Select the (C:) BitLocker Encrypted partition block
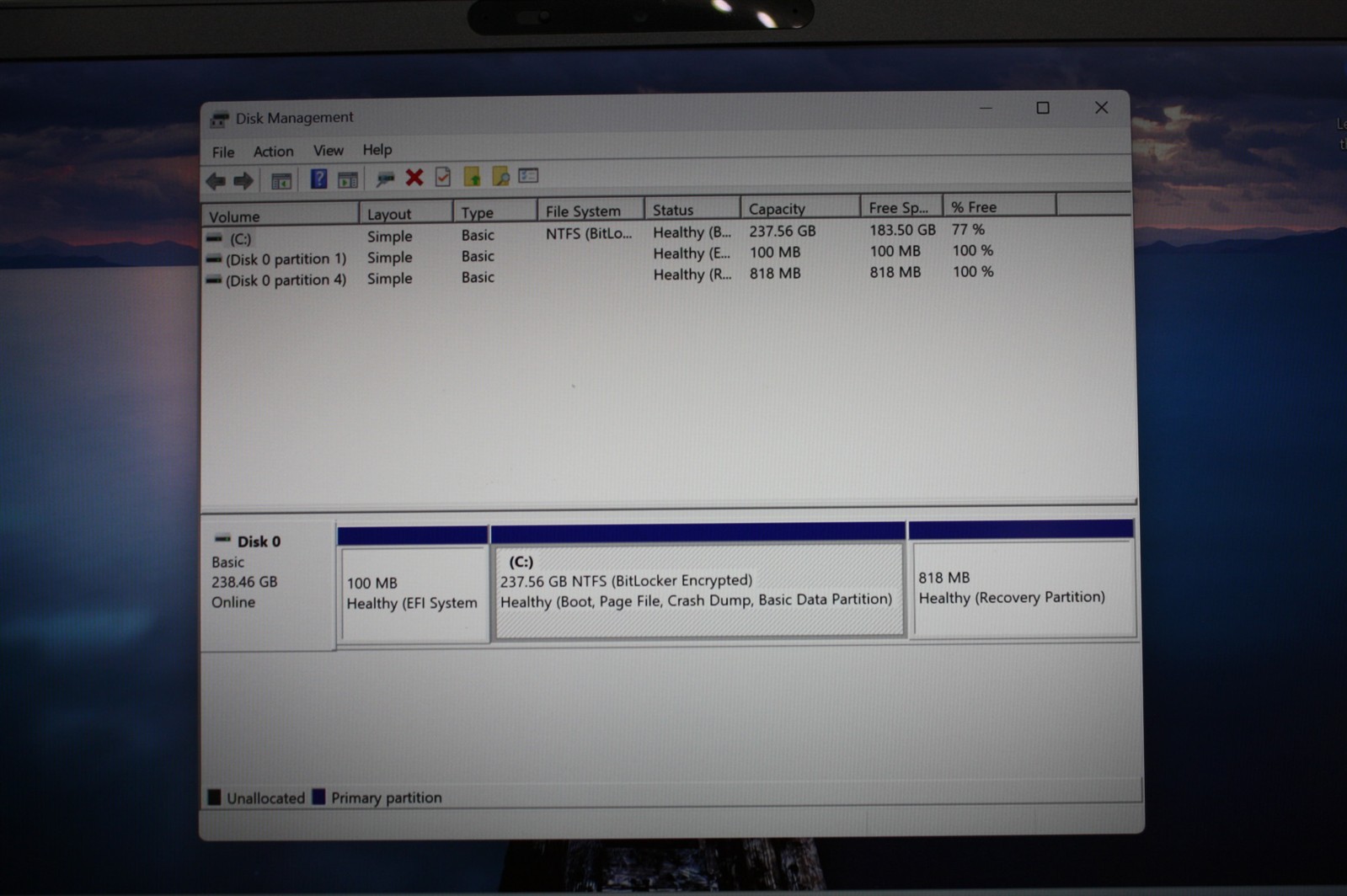 [x=698, y=581]
